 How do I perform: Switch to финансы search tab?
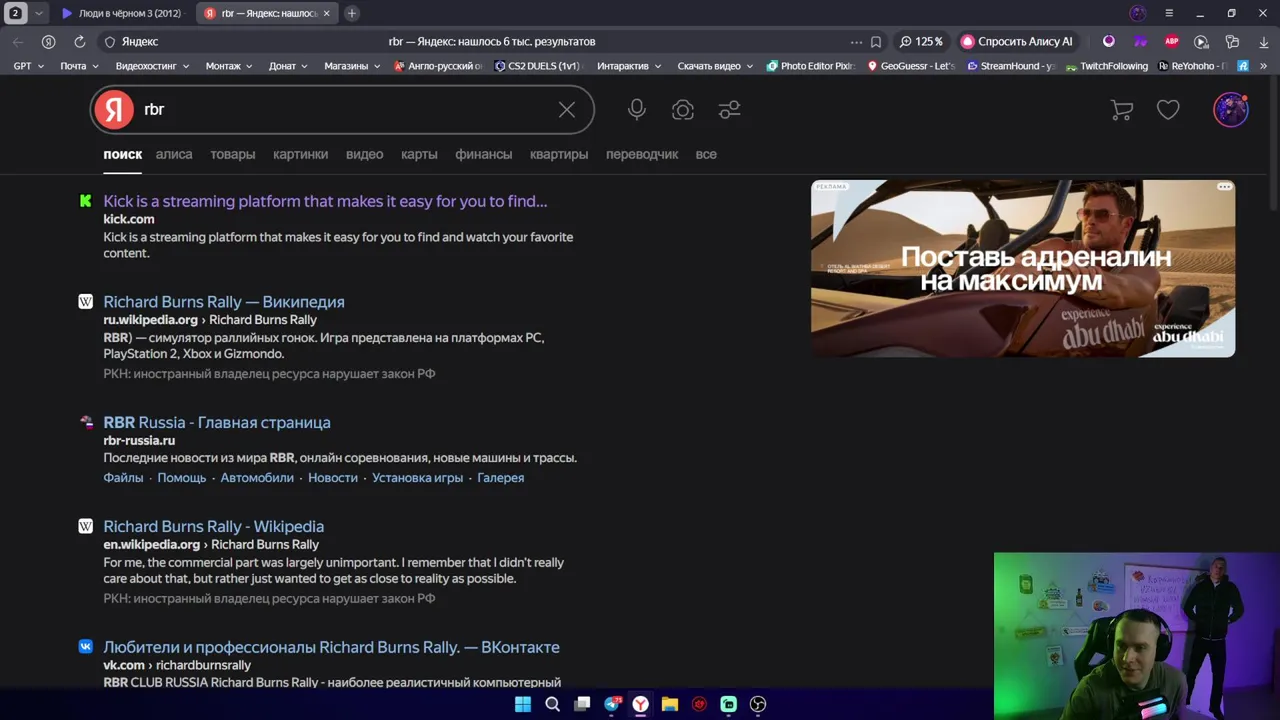484,155
